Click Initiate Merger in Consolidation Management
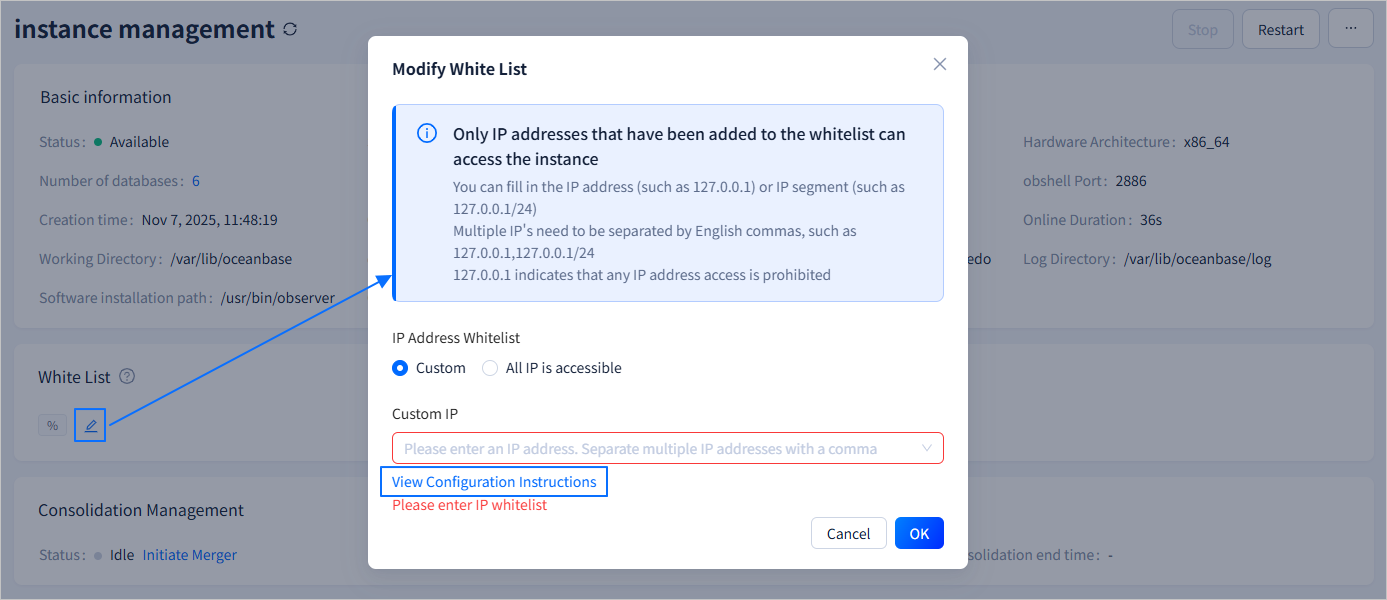 (x=189, y=554)
